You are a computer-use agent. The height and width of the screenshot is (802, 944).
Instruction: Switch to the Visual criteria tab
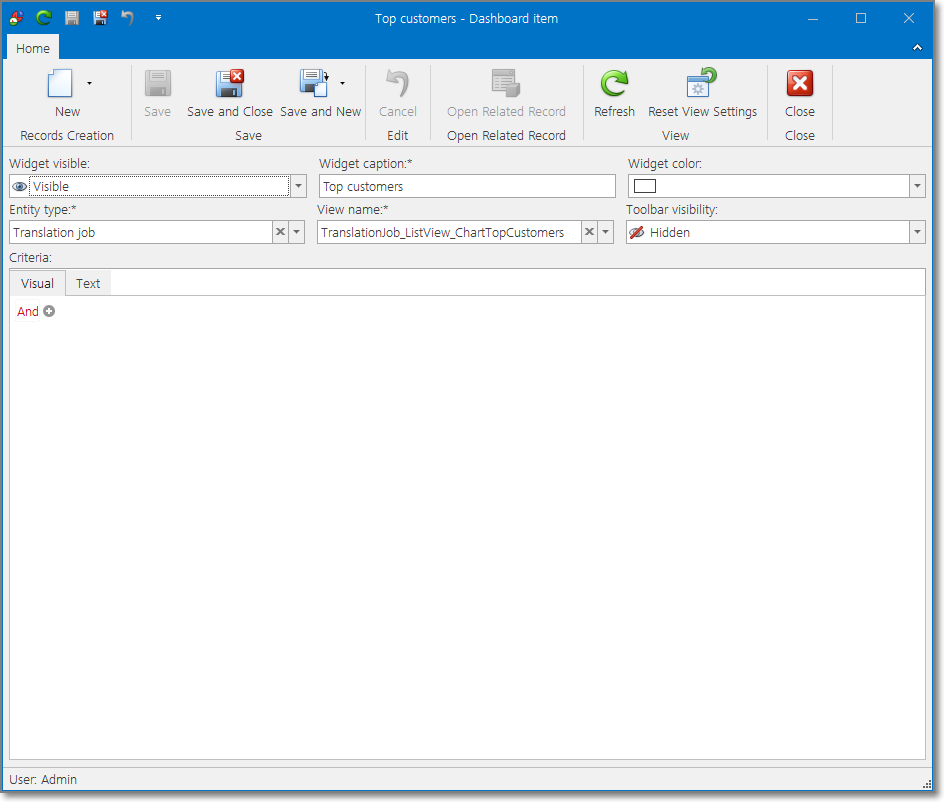tap(37, 284)
